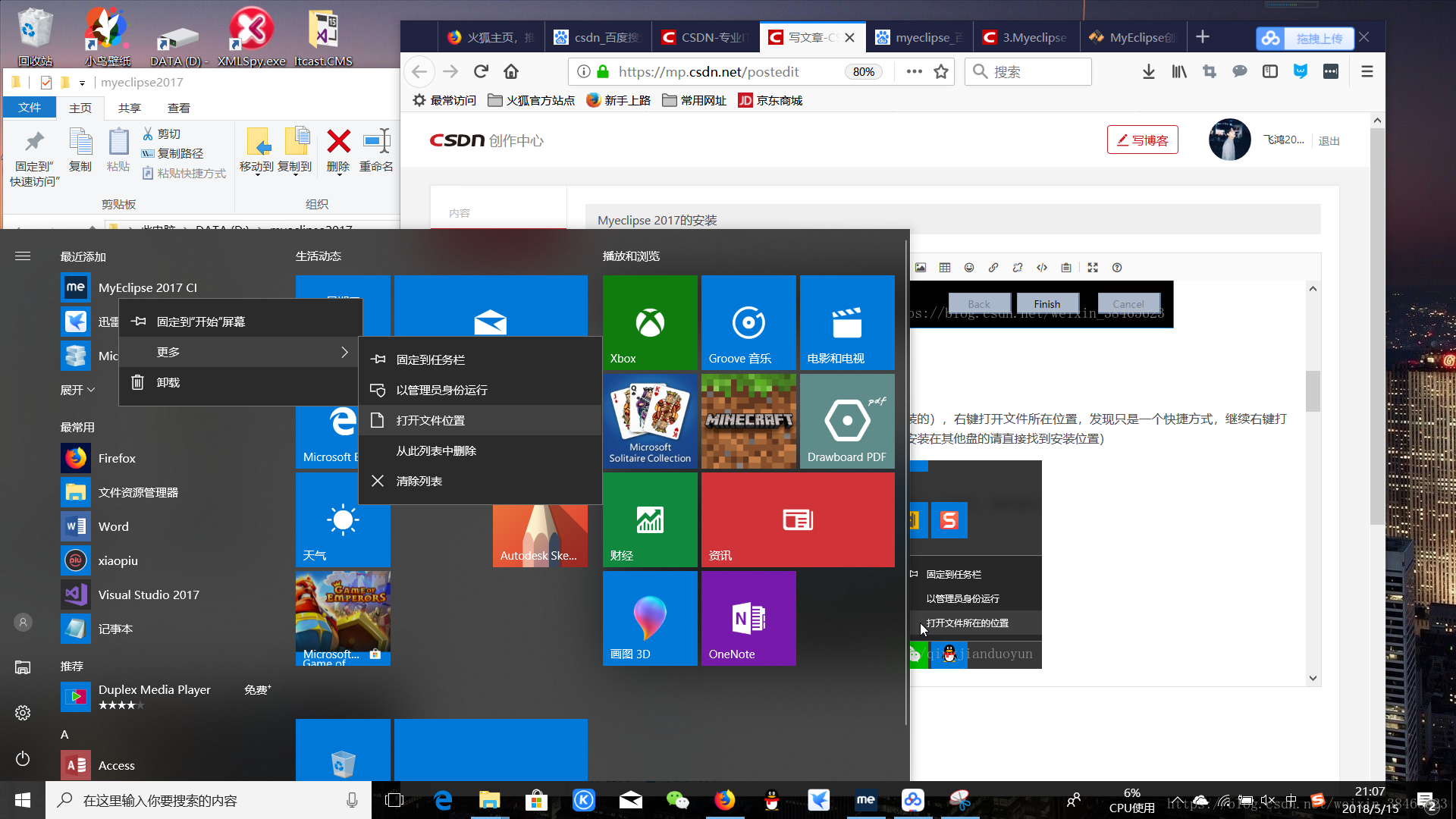Image resolution: width=1456 pixels, height=819 pixels.
Task: Open the 共享 ribbon tab in Explorer
Action: [129, 108]
